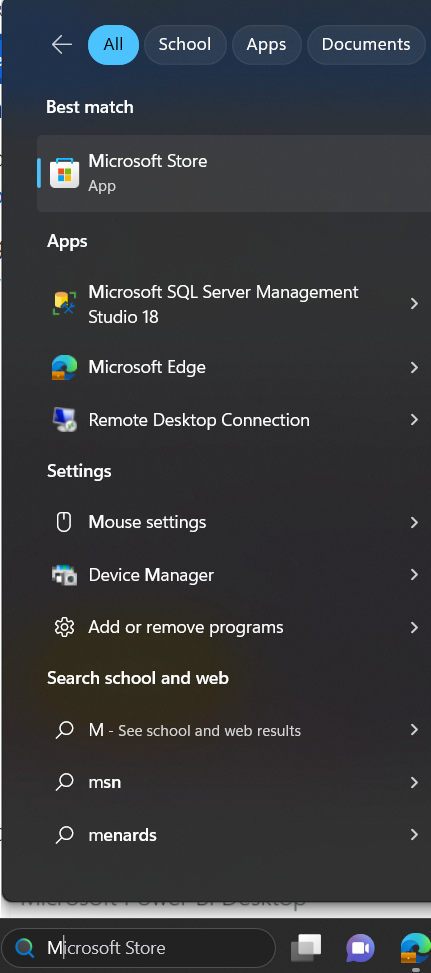The image size is (431, 973).
Task: Open the Teams chat taskbar icon
Action: (360, 948)
